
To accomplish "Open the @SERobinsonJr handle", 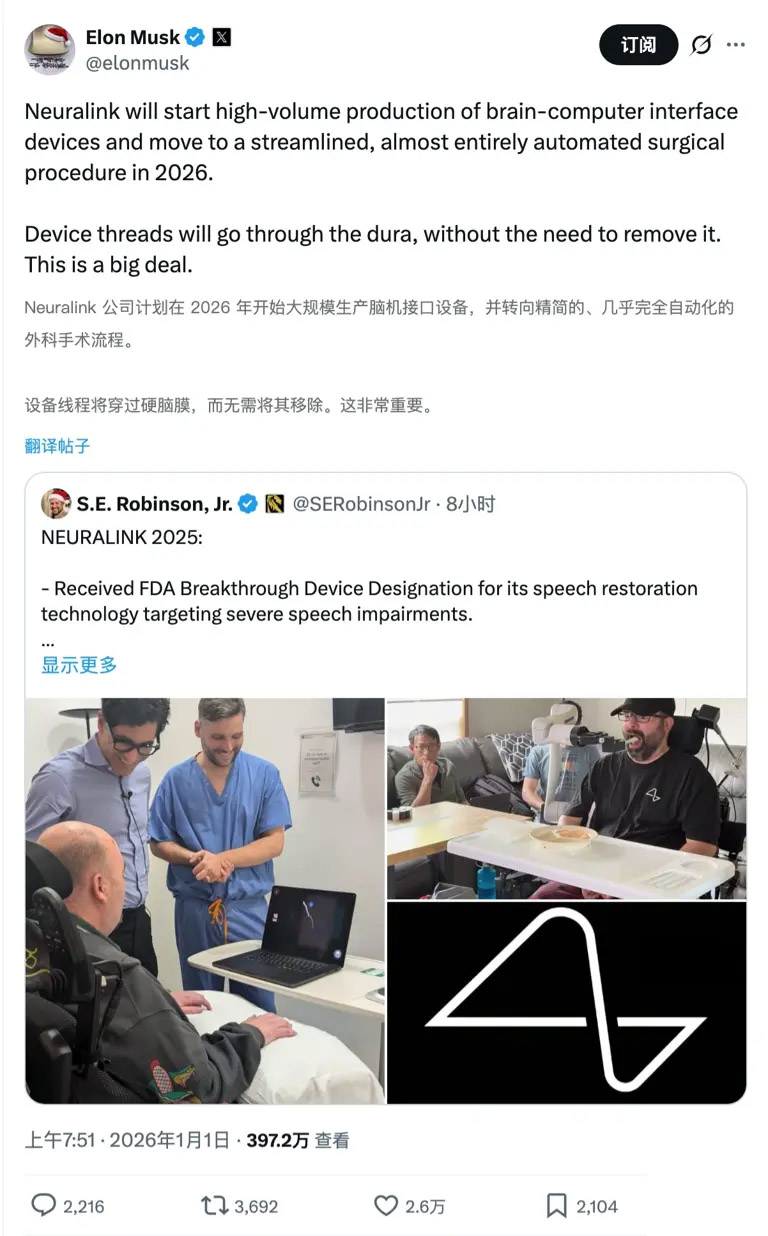I will click(x=361, y=504).
